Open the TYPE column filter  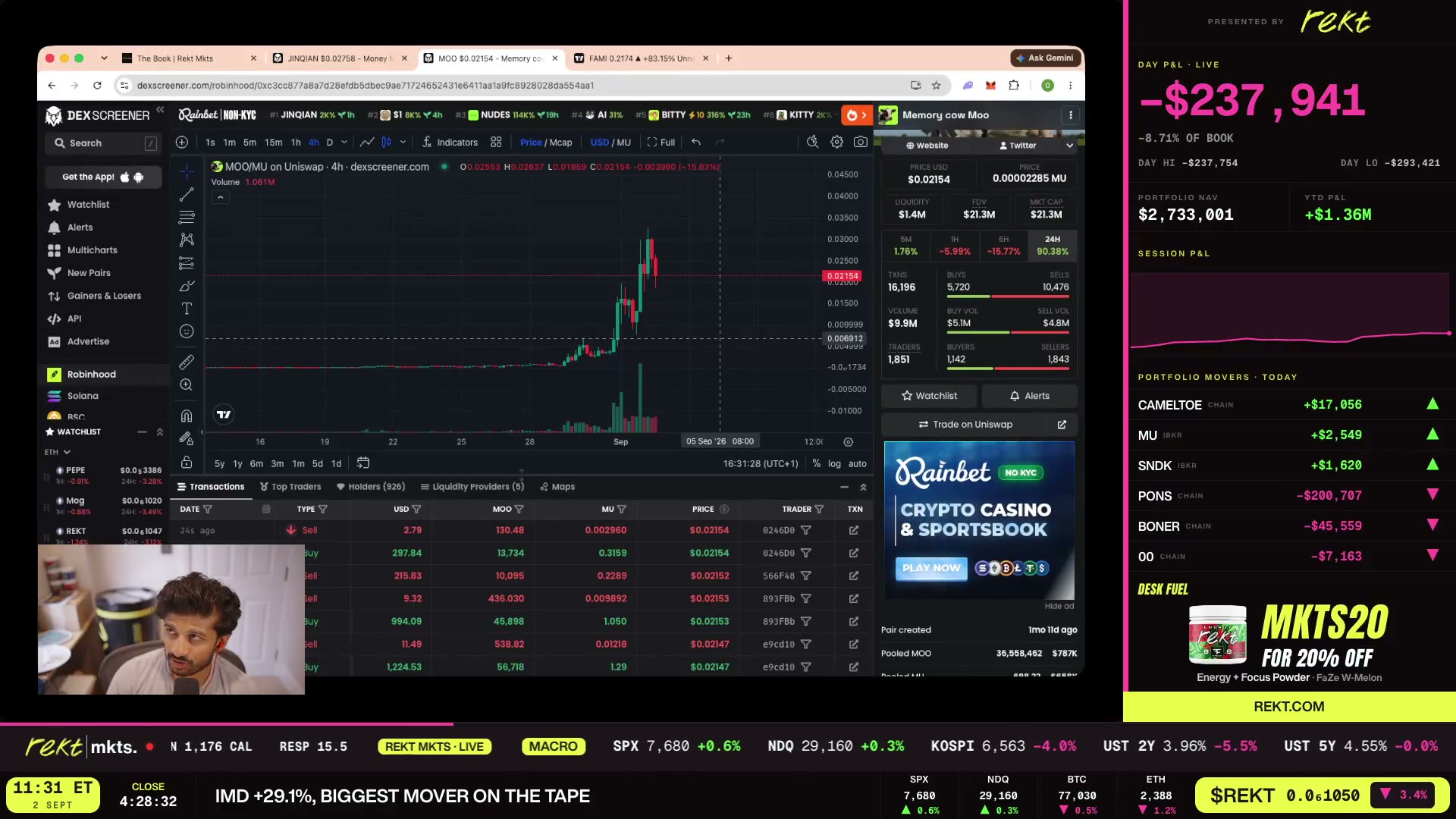coord(323,509)
